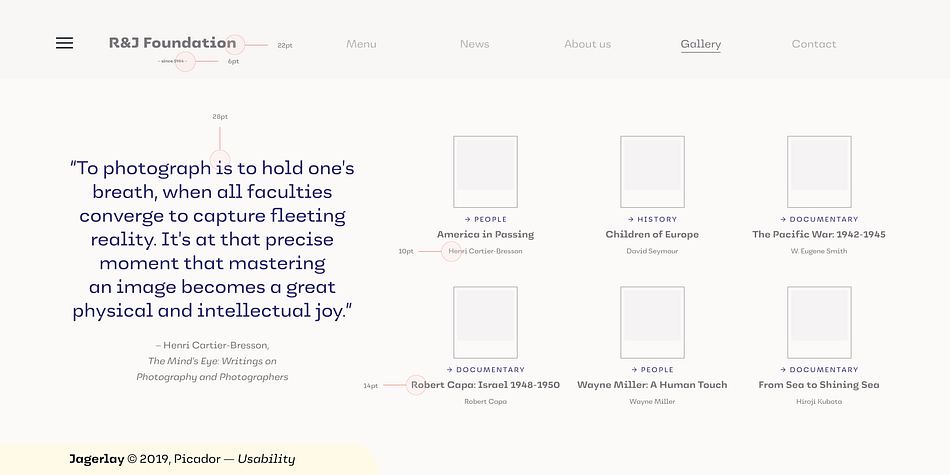Open the Robert Capa: Israel 1948-1950 title
Viewport: 950px width, 475px height.
(x=485, y=385)
